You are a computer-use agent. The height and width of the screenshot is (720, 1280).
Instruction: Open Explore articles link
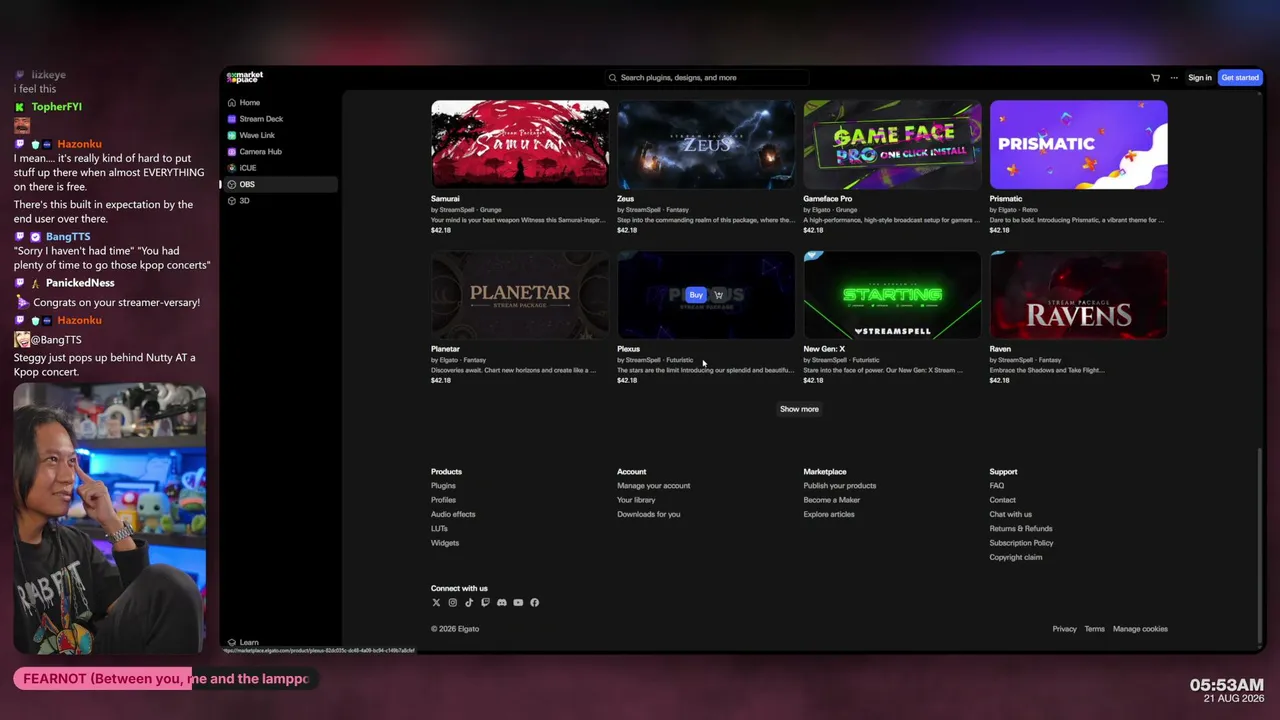[x=829, y=514]
